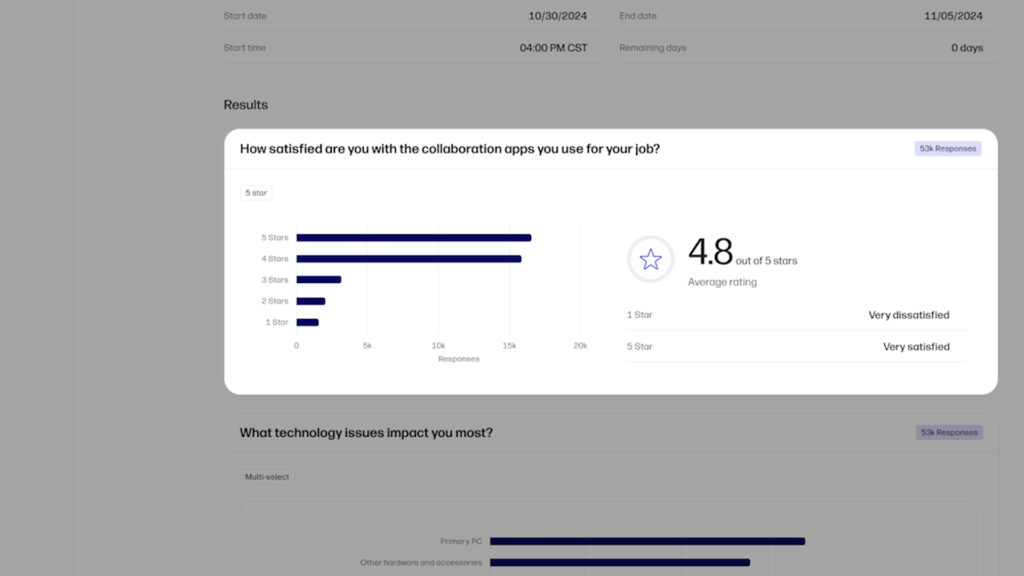Click the 5 Stars bar in chart
The width and height of the screenshot is (1024, 576).
[413, 238]
